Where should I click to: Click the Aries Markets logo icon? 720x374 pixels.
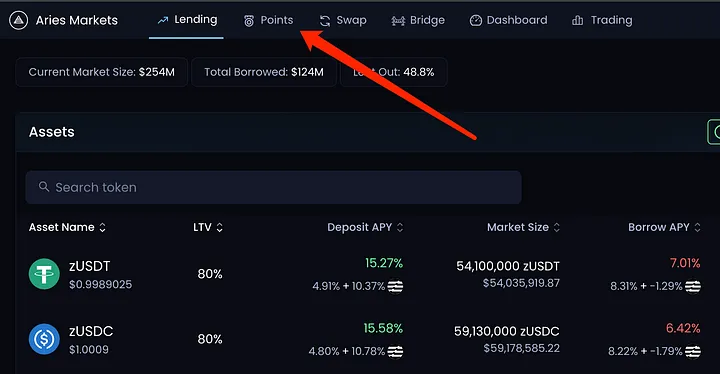[x=18, y=20]
